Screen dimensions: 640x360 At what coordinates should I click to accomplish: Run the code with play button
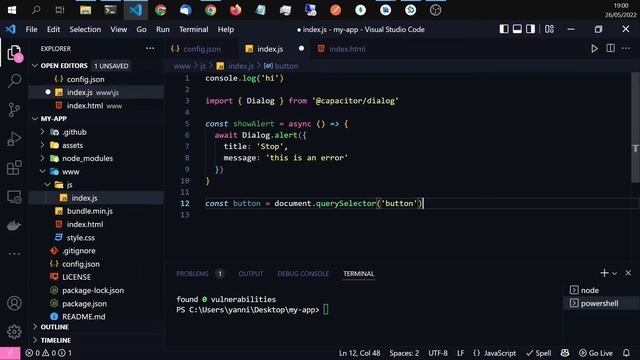[x=594, y=49]
